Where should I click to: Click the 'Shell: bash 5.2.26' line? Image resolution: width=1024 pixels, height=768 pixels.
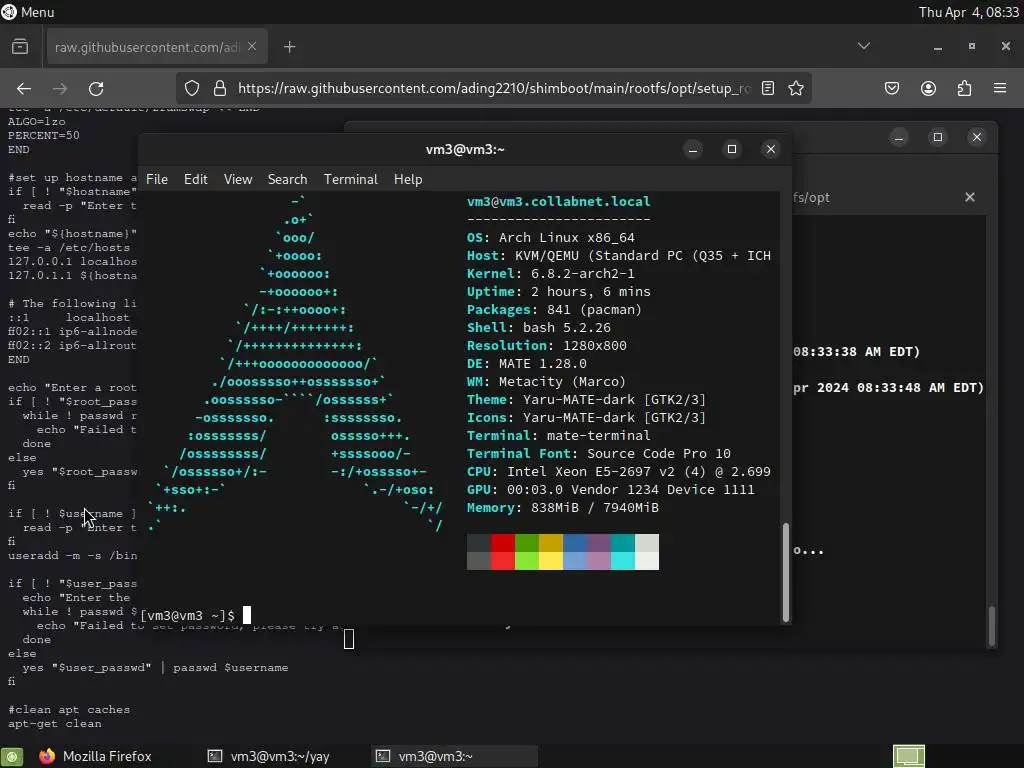point(539,328)
